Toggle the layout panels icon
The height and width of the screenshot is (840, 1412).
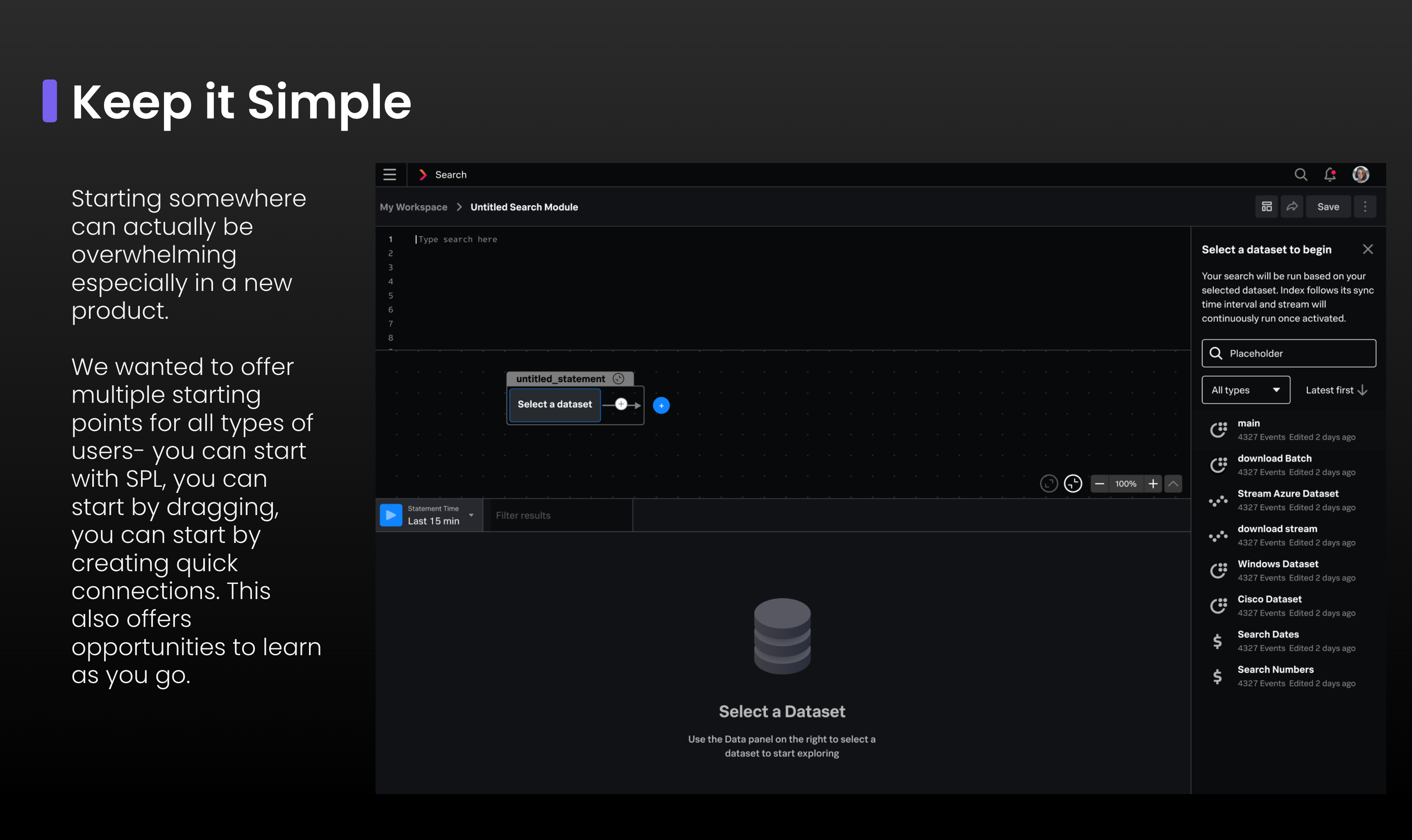point(1267,207)
